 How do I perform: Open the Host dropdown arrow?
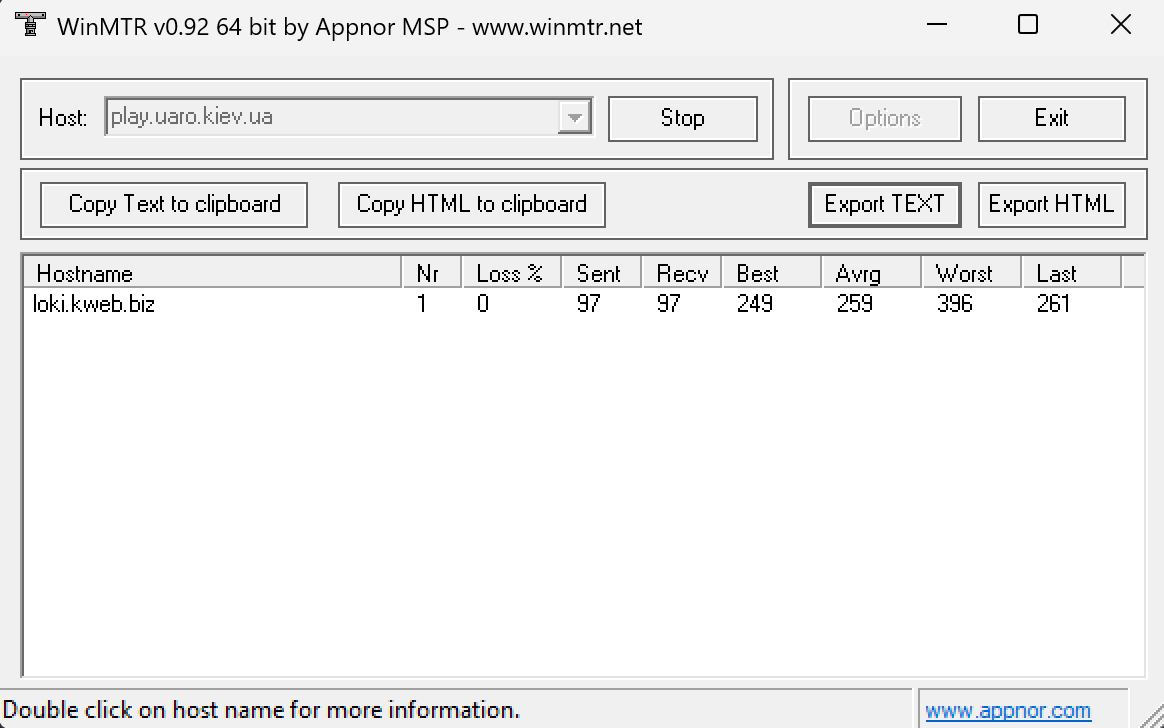coord(574,117)
